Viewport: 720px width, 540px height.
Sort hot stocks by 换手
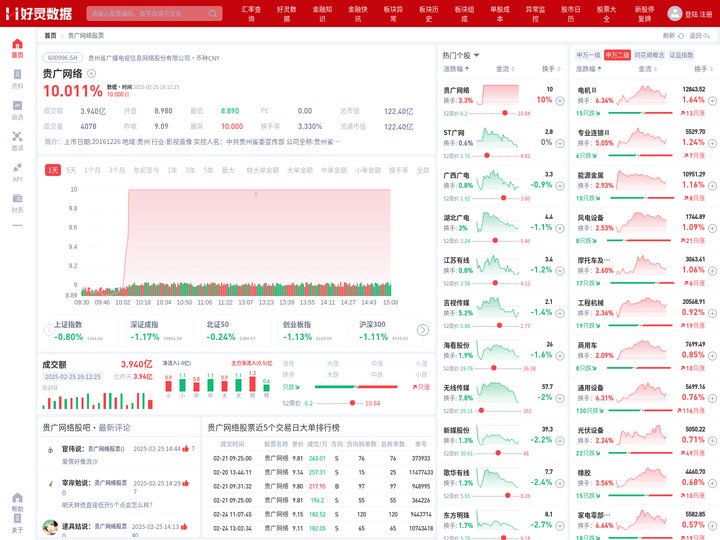pyautogui.click(x=551, y=69)
